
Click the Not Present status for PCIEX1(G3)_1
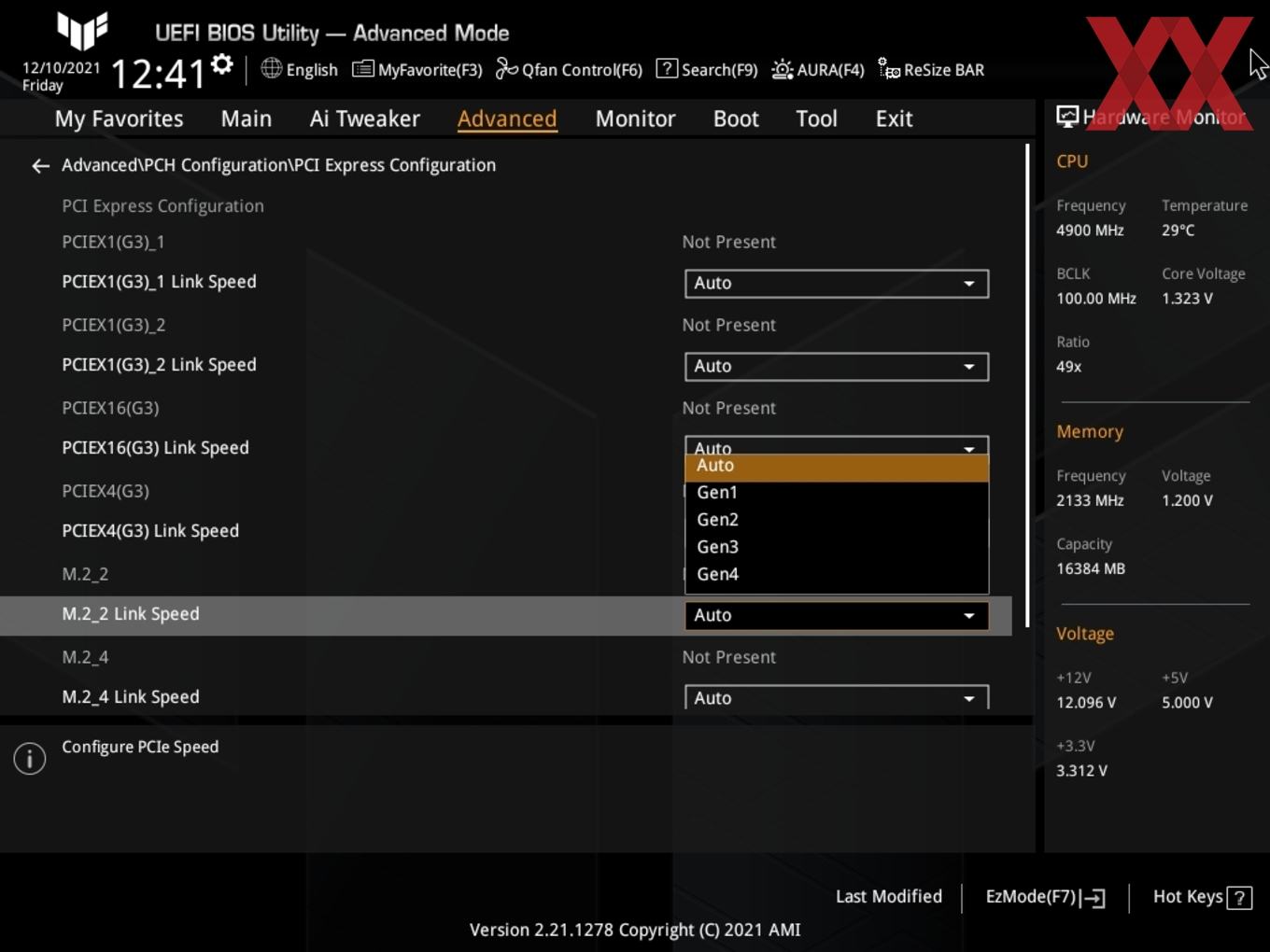[x=728, y=242]
